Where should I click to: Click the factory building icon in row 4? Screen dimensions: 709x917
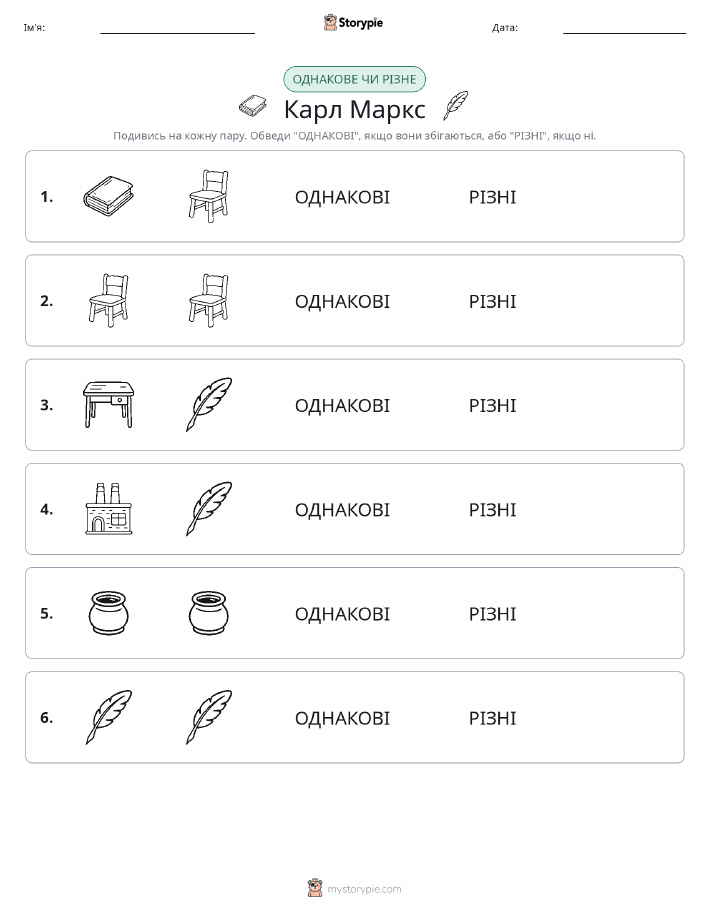109,509
